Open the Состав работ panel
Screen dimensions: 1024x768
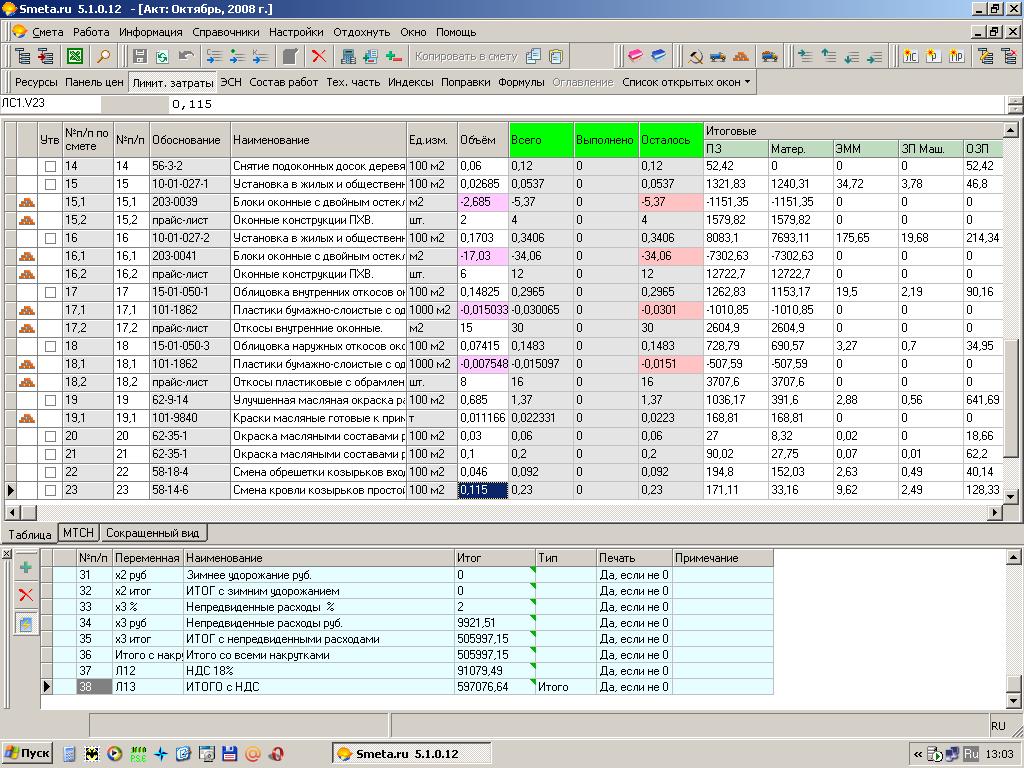pos(283,82)
